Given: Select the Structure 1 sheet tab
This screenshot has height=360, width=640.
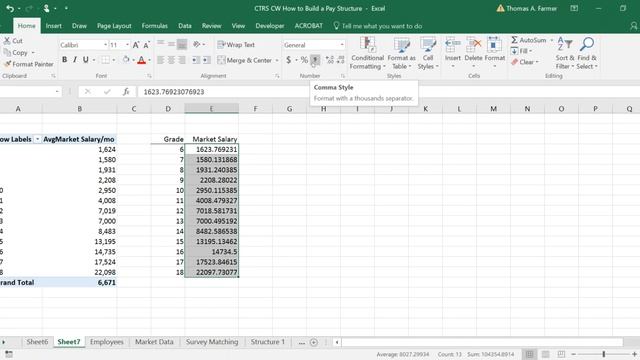Looking at the screenshot, I should (x=268, y=342).
